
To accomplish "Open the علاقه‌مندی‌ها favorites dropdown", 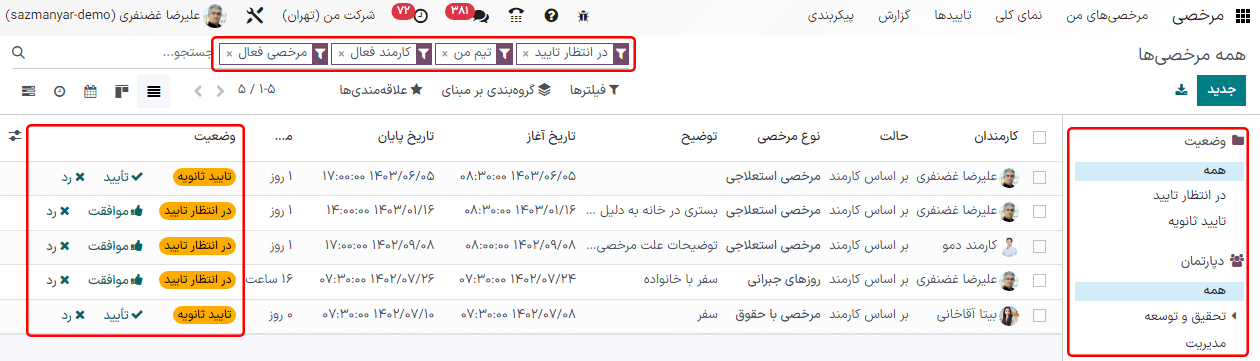I will (381, 91).
